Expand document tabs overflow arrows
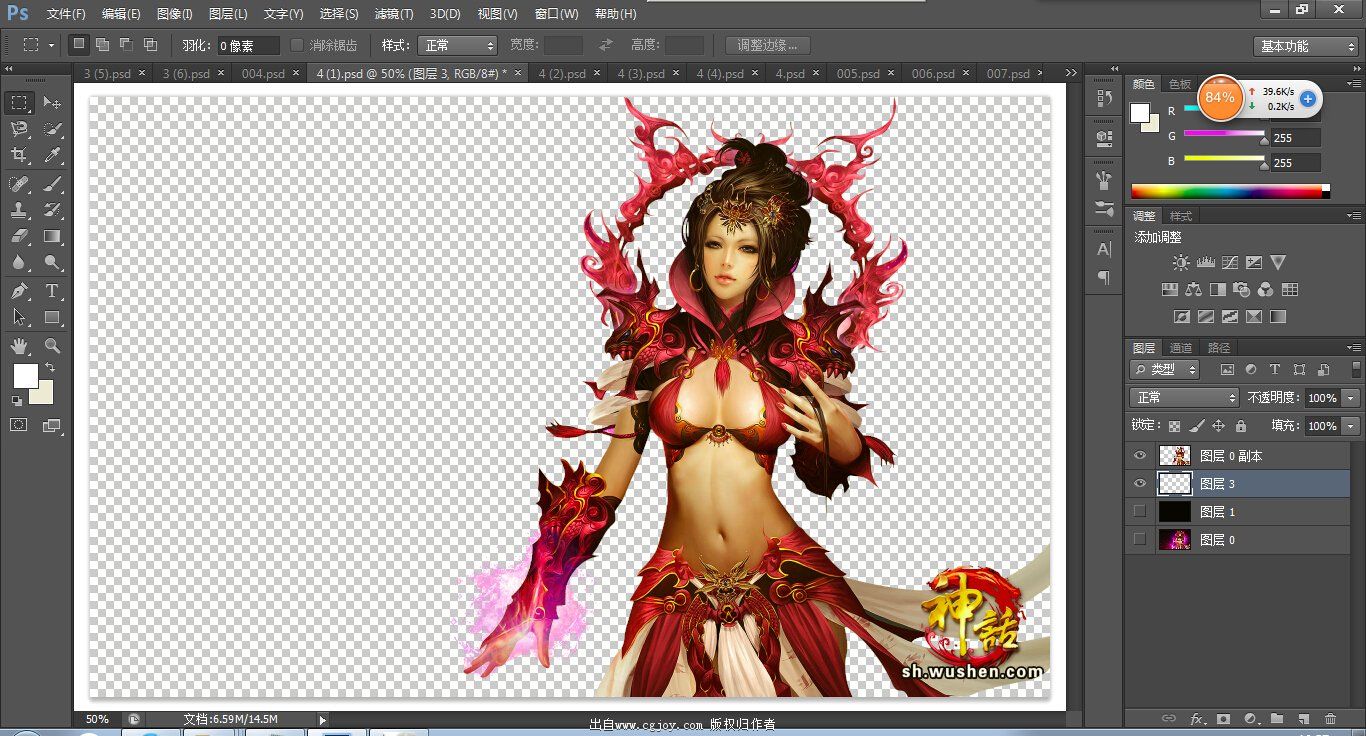Viewport: 1366px width, 736px height. (x=1071, y=73)
